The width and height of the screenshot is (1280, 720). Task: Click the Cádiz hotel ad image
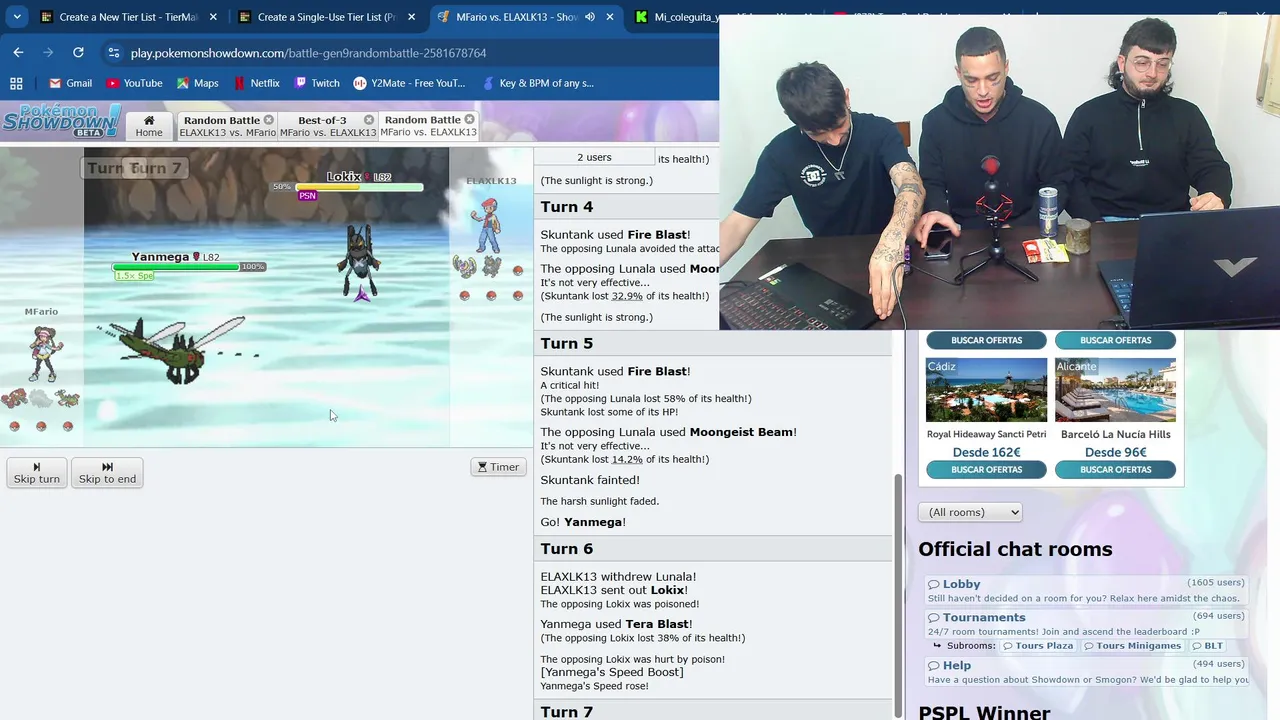coord(986,390)
